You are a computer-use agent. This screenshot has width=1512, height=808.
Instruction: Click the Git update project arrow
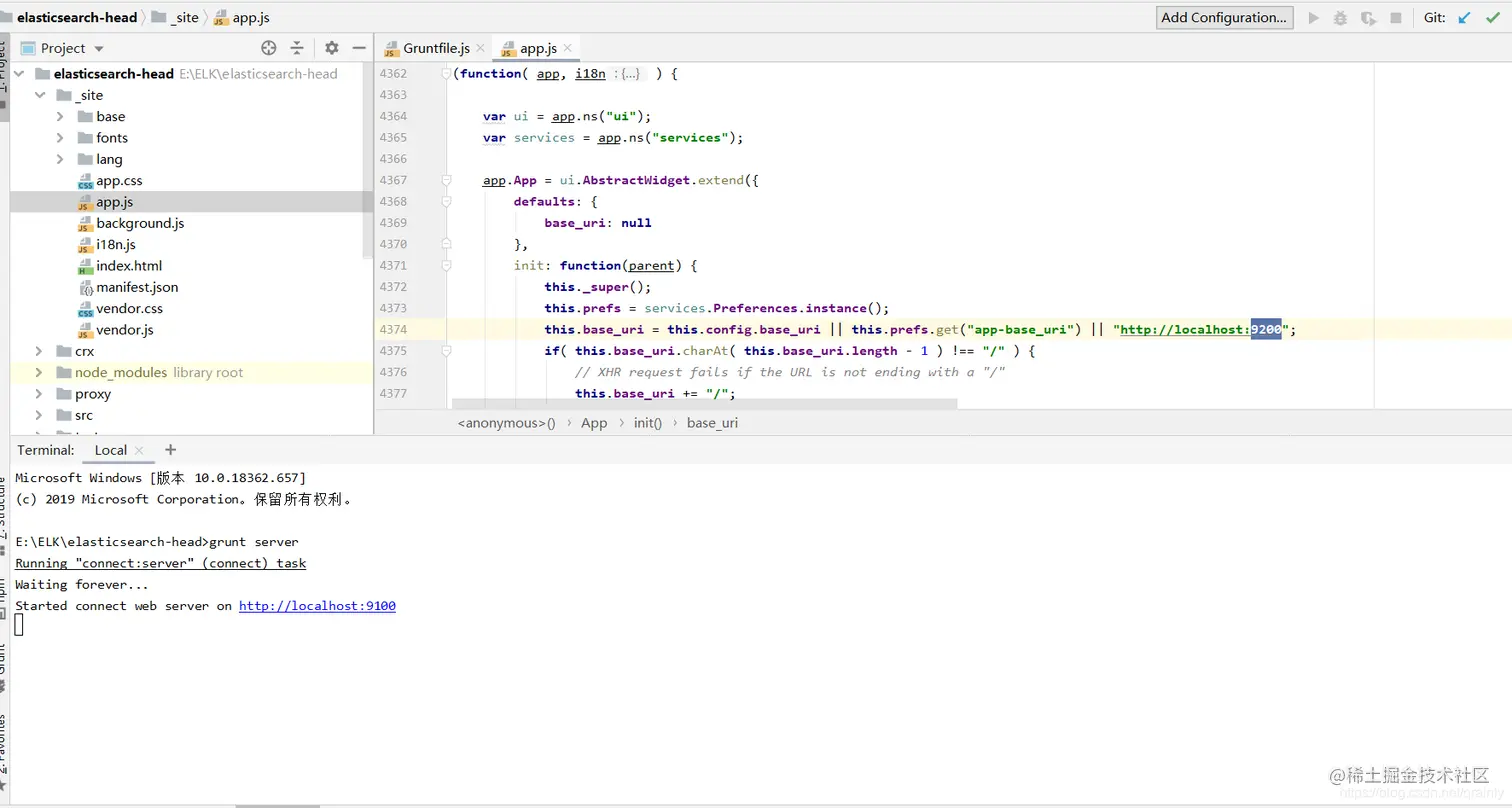1465,18
